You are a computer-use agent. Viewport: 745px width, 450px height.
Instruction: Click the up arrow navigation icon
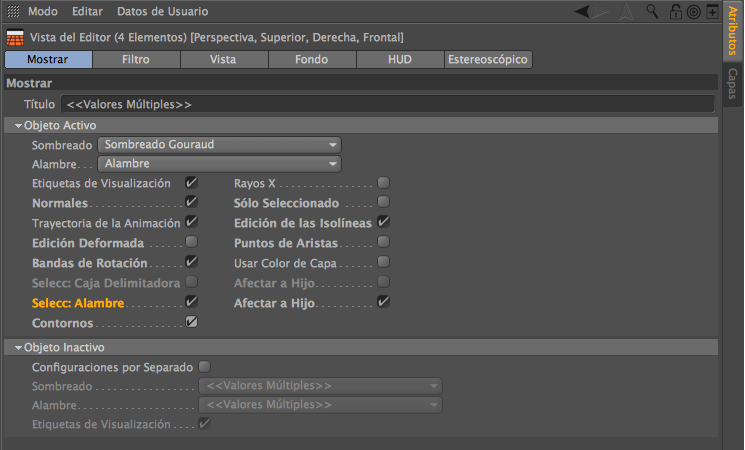tap(626, 12)
